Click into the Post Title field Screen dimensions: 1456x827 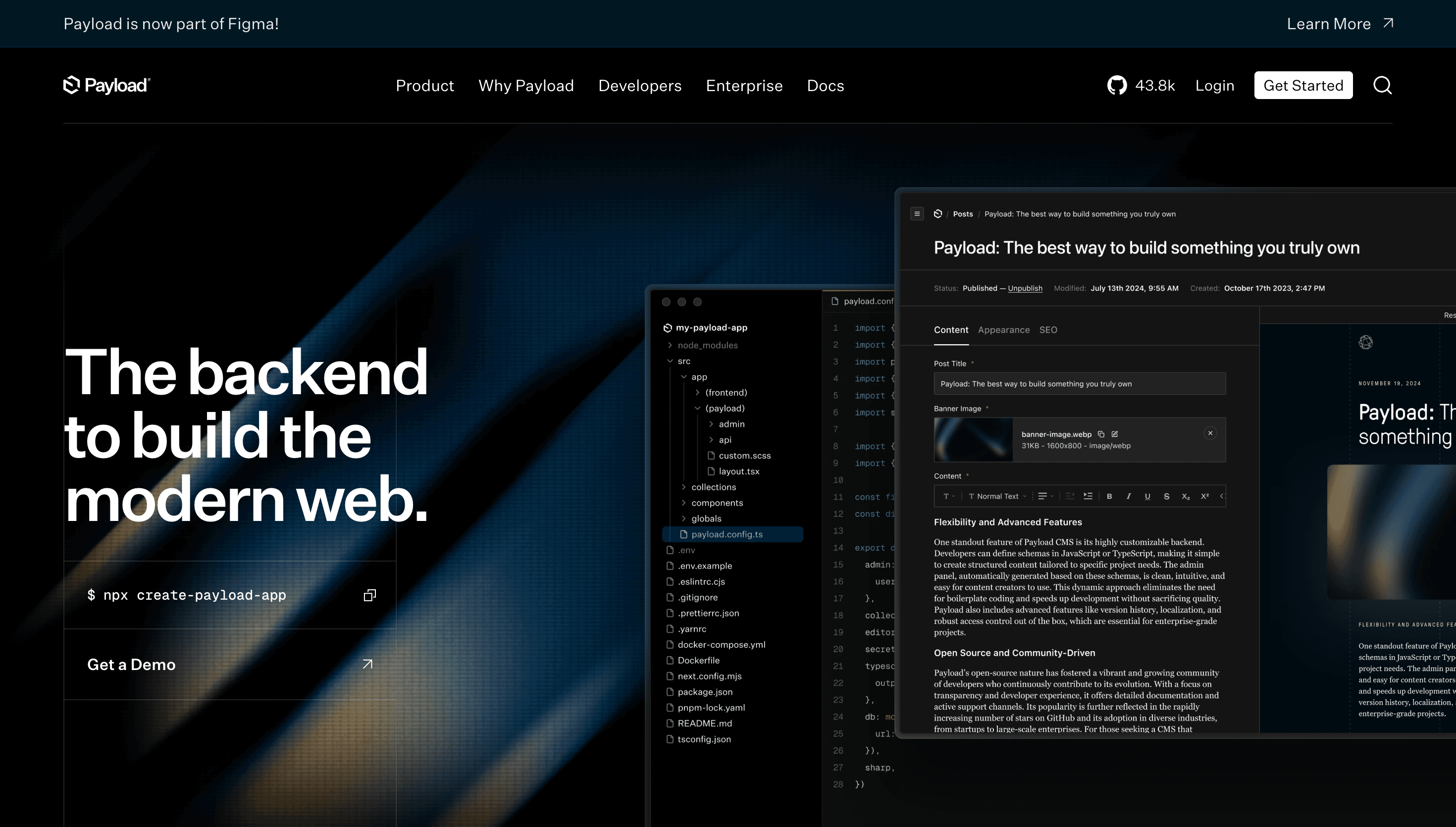click(x=1080, y=383)
